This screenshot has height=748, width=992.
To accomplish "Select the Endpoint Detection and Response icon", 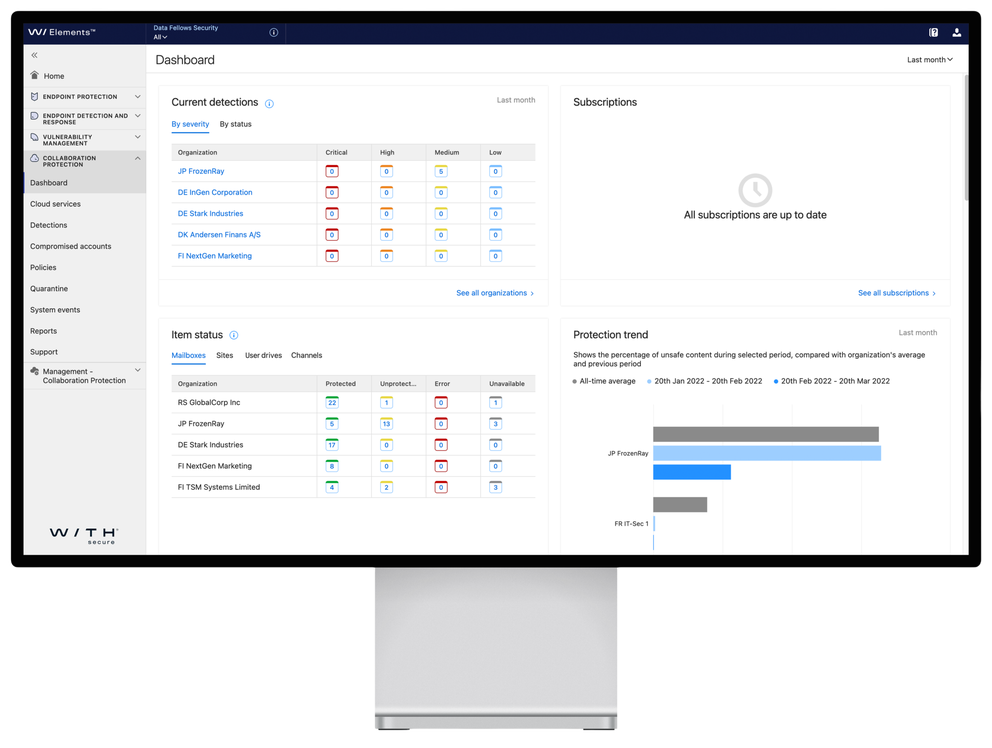I will 33,116.
